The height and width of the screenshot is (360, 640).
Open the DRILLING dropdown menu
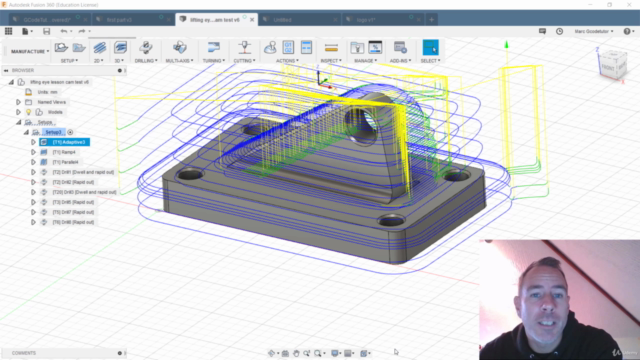click(x=146, y=60)
